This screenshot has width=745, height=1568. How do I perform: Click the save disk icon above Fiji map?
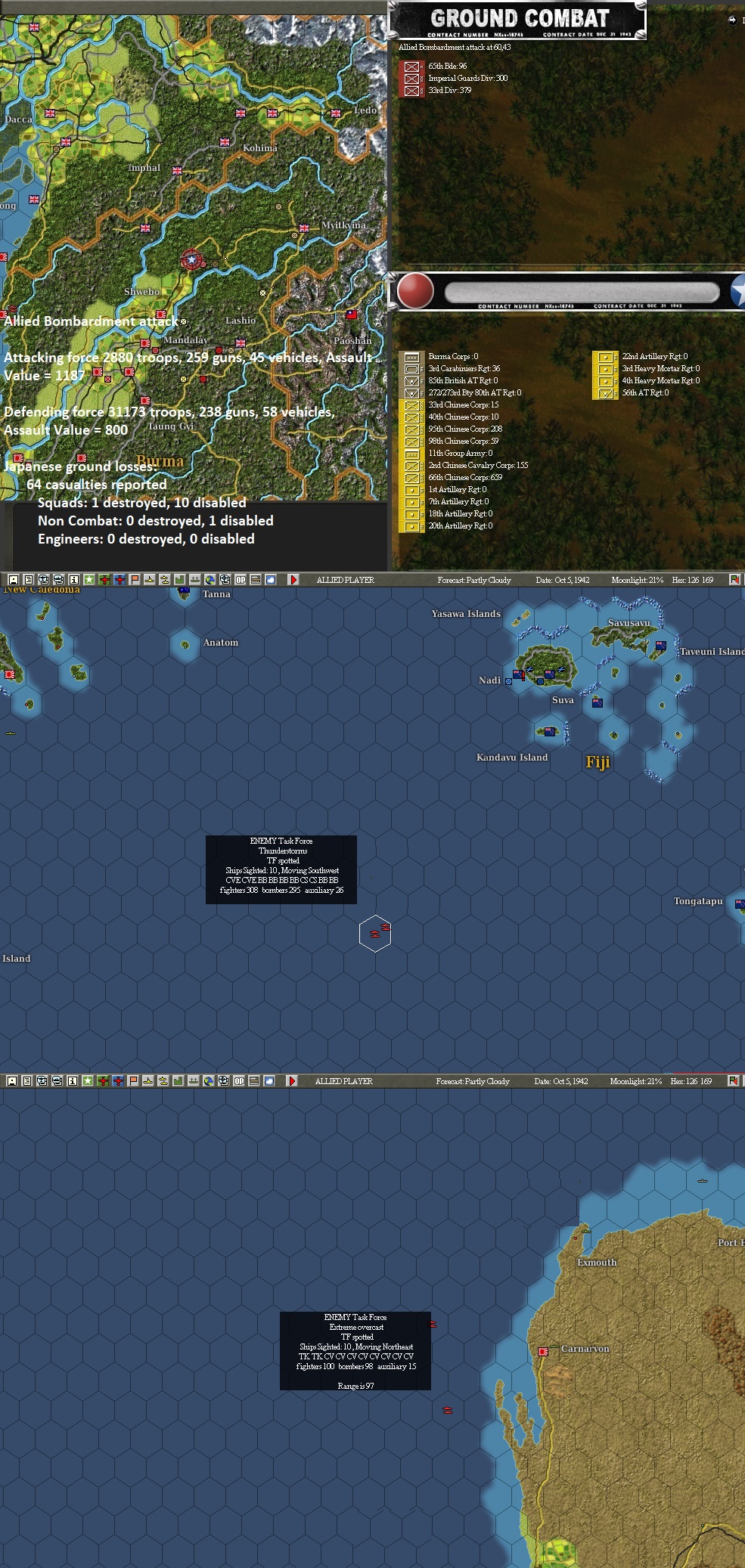pos(13,580)
